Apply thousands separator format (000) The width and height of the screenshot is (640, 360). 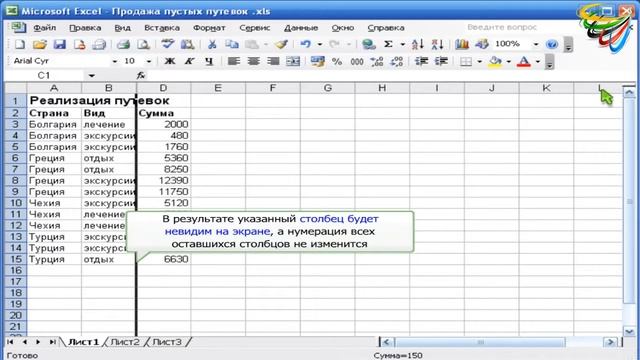click(357, 61)
